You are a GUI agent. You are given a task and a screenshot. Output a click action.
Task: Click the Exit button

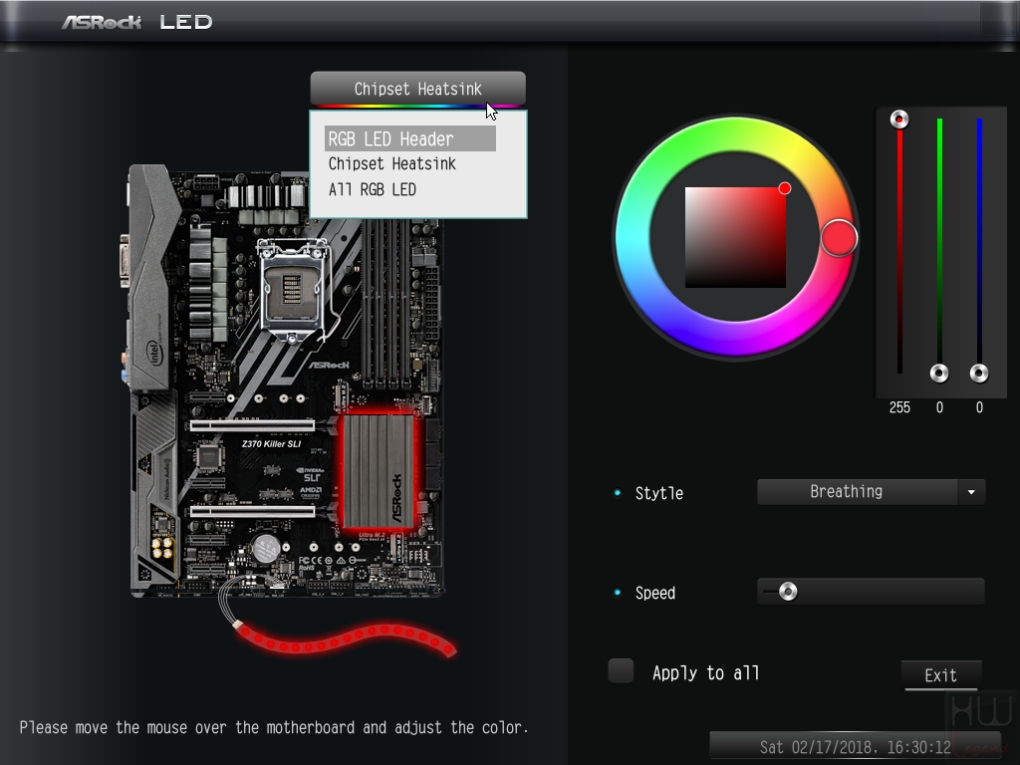(x=941, y=675)
